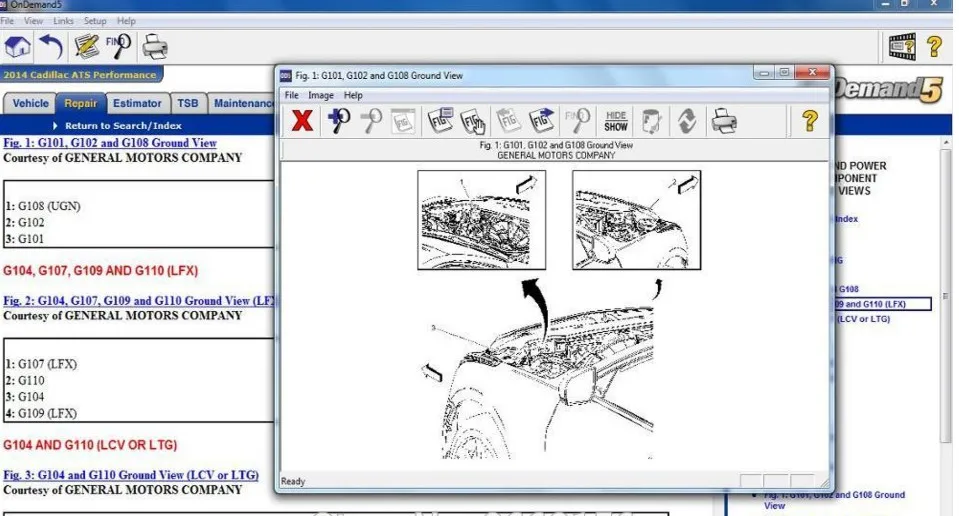Click the red G104 AND G110 (LCV OR LTG) heading
The image size is (959, 516).
point(90,445)
